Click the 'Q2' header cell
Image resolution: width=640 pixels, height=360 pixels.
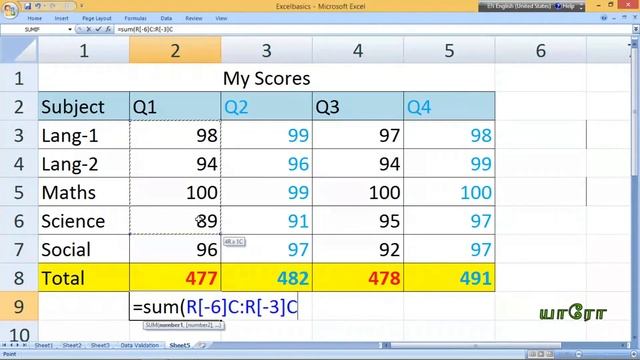click(267, 107)
